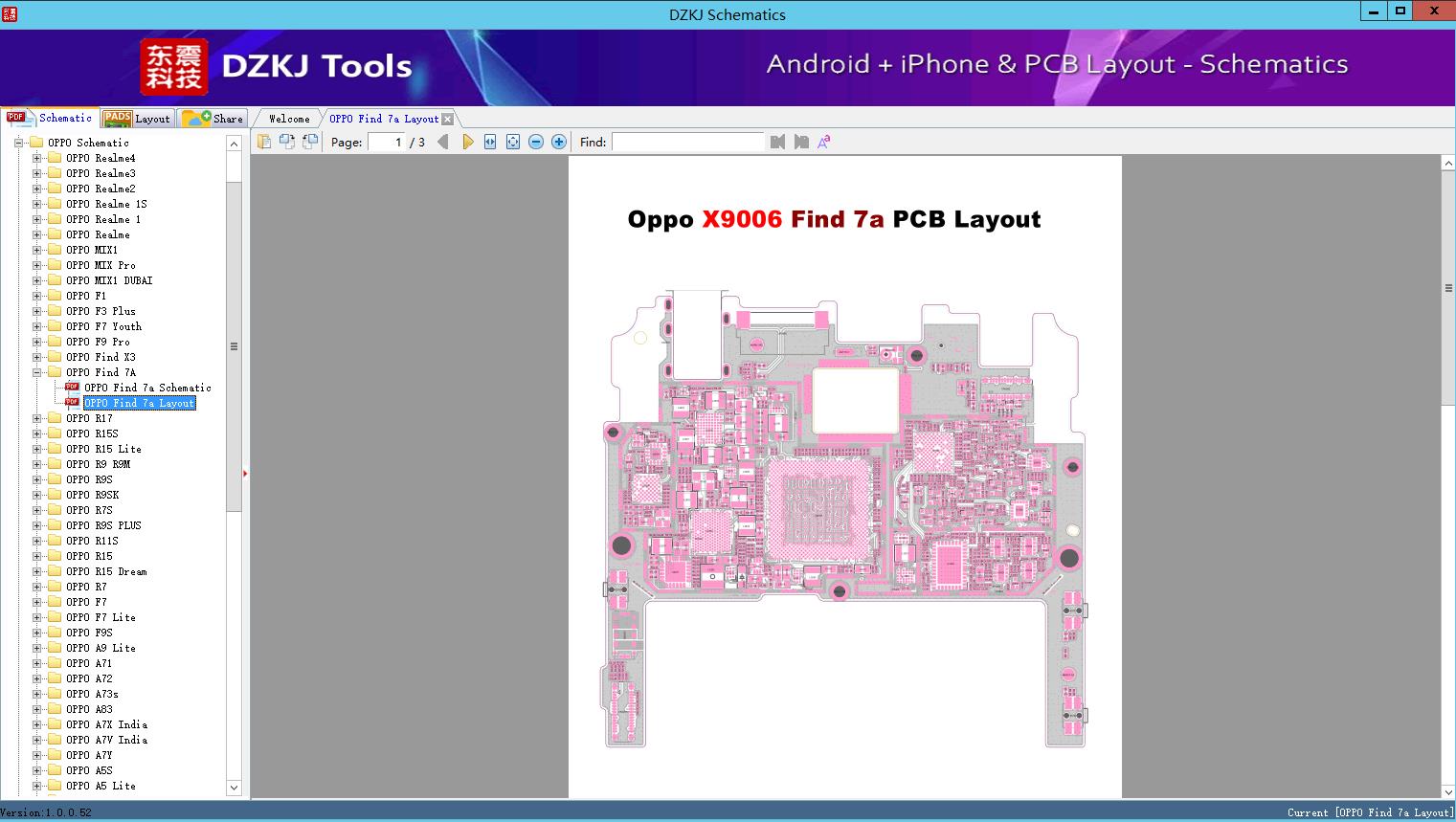
Task: Zoom in using the plus magnifier icon
Action: coord(557,141)
